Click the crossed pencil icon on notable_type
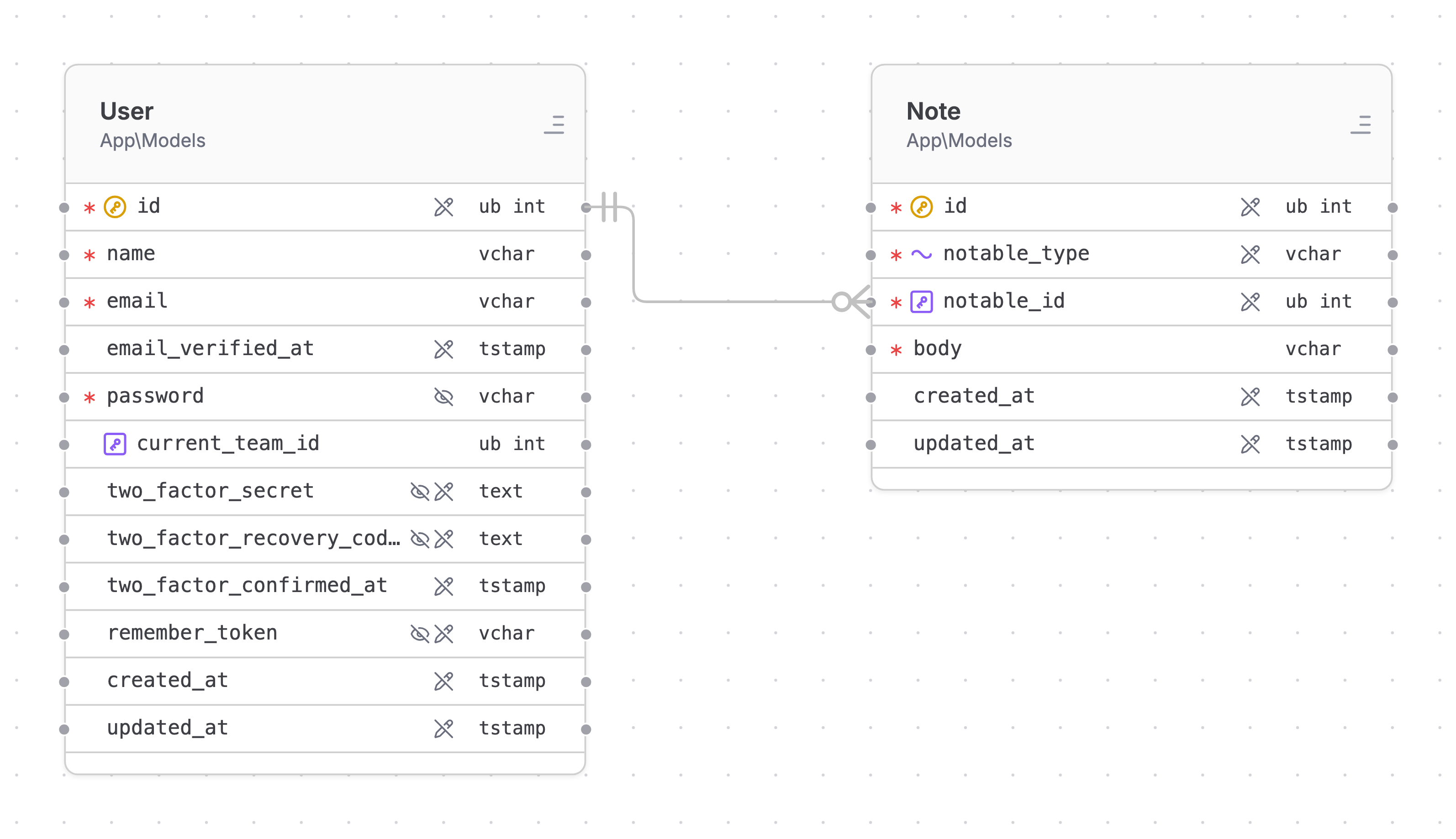1456x839 pixels. tap(1250, 254)
